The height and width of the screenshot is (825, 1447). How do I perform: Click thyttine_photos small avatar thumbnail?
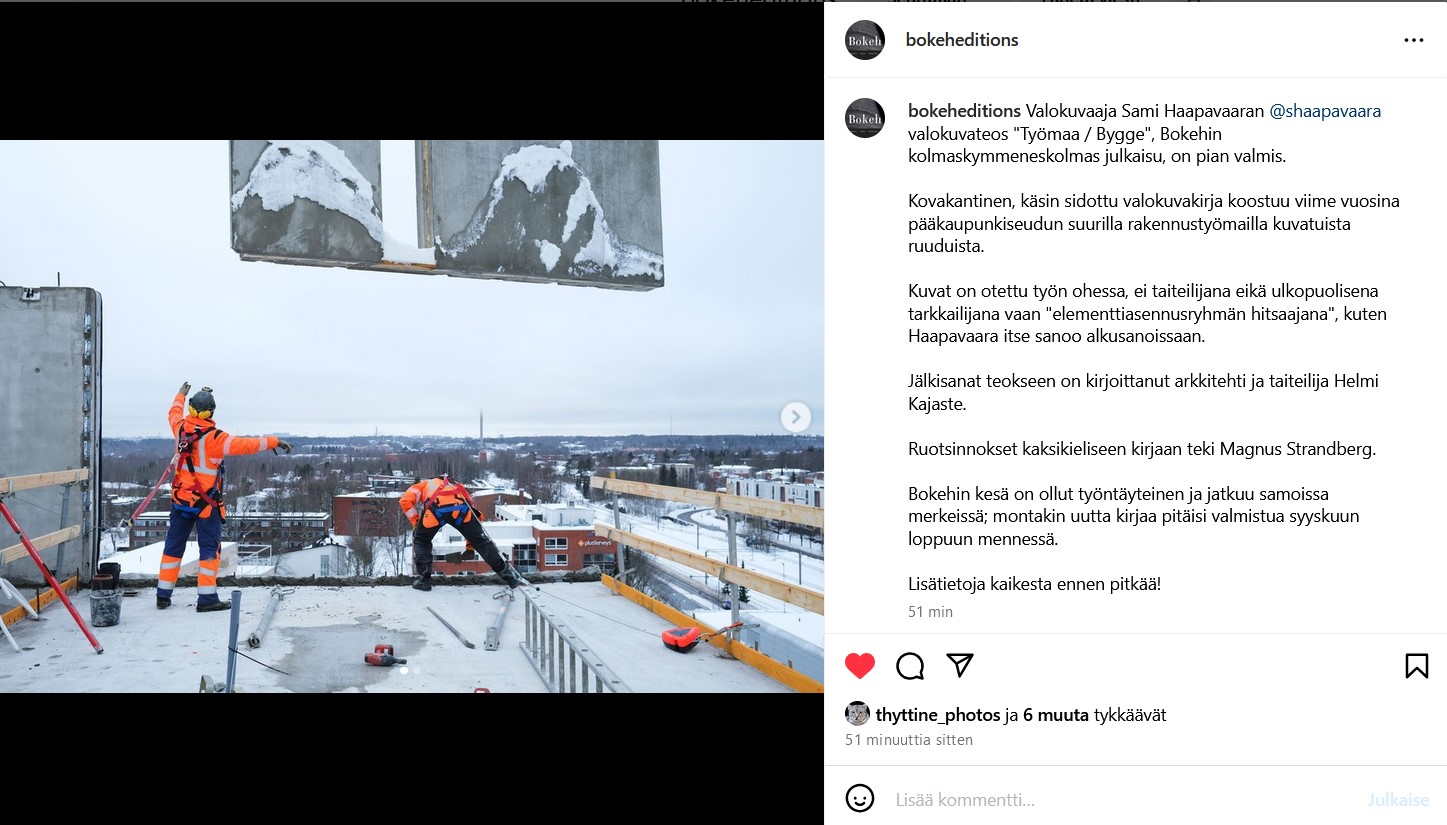857,714
